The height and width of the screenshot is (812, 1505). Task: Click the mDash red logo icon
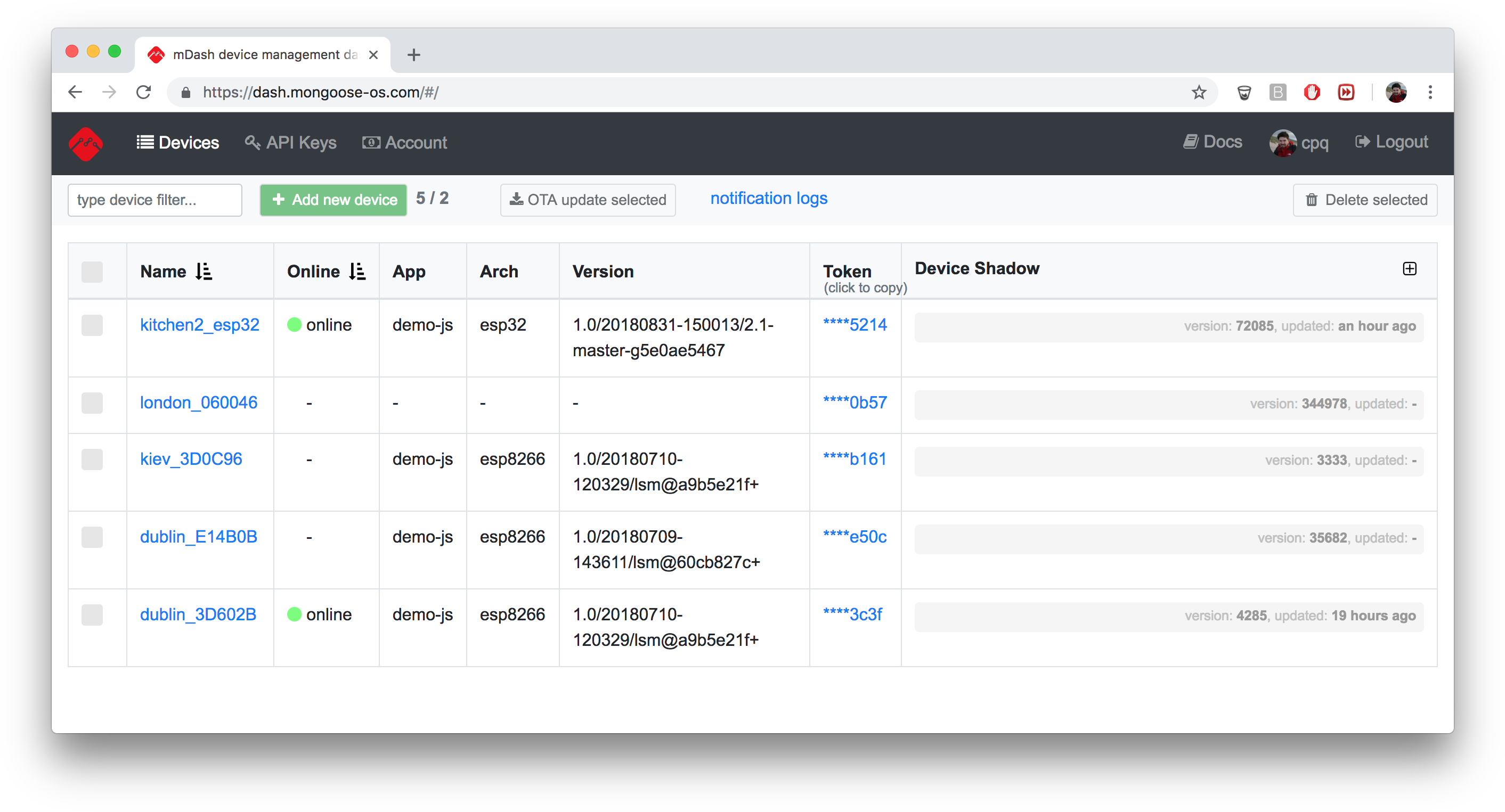(85, 143)
